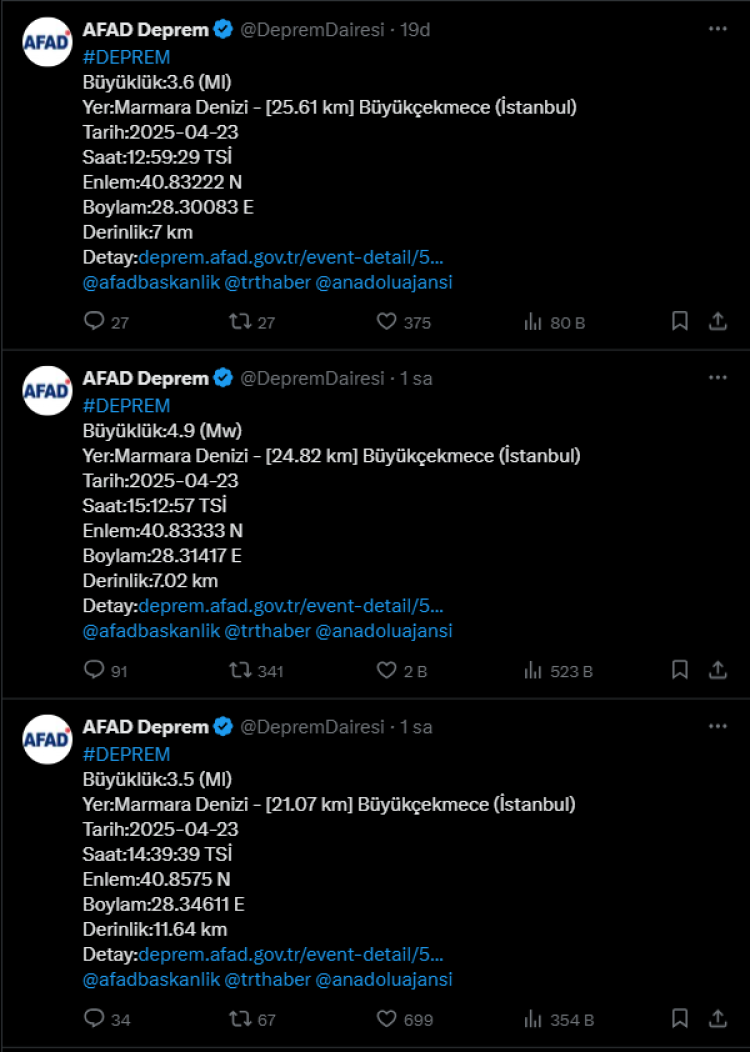The height and width of the screenshot is (1052, 750).
Task: Reply to the tweet with 34 replies
Action: [x=94, y=1019]
